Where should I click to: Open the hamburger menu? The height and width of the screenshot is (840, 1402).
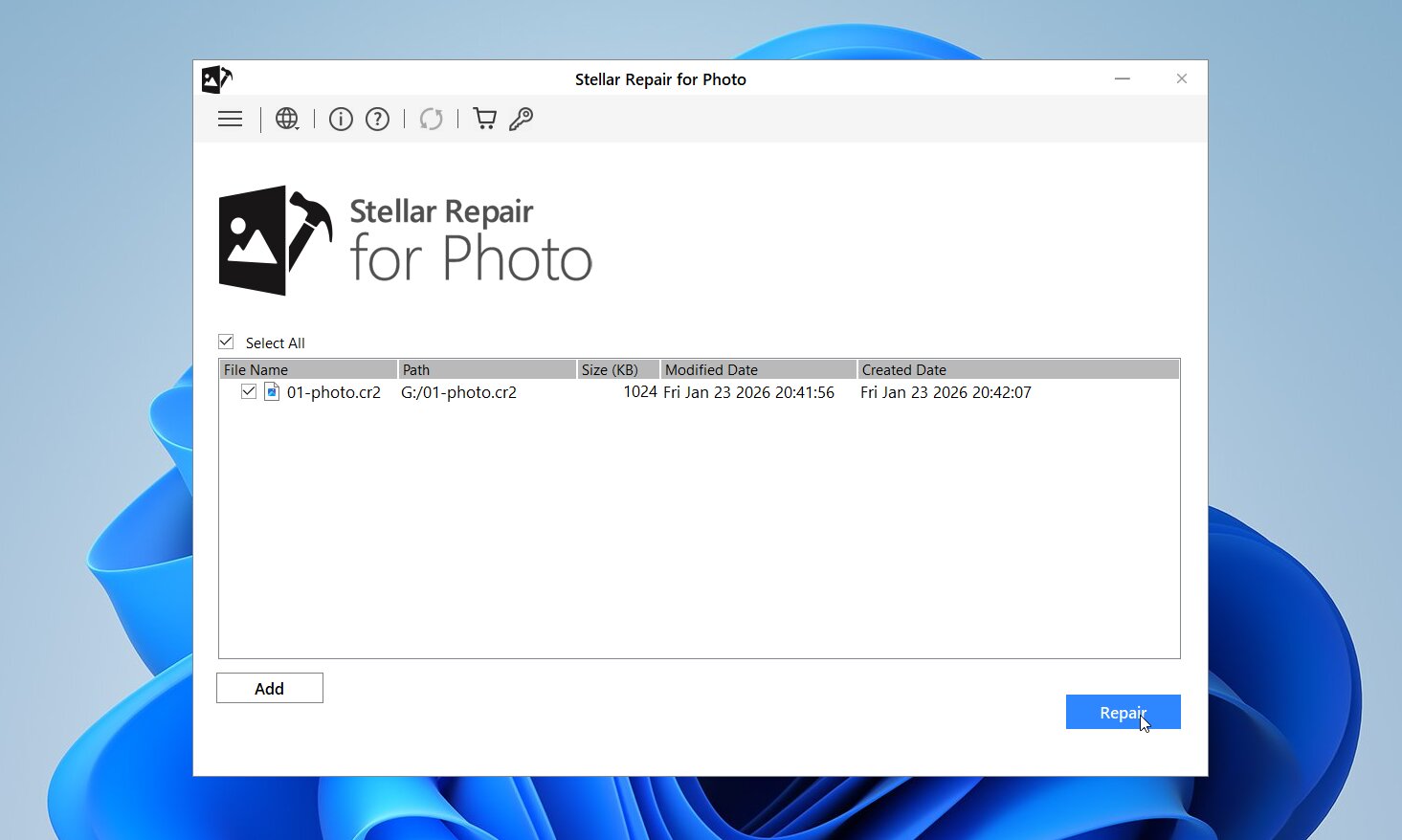pos(230,119)
